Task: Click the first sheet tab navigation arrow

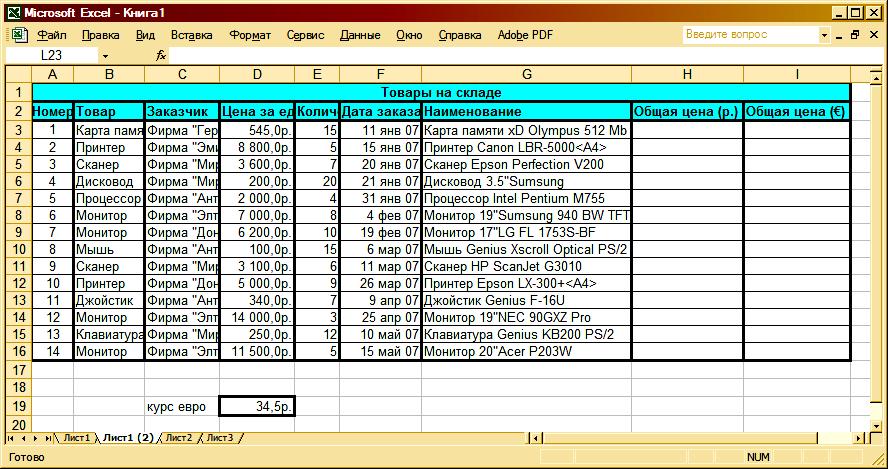Action: click(10, 438)
